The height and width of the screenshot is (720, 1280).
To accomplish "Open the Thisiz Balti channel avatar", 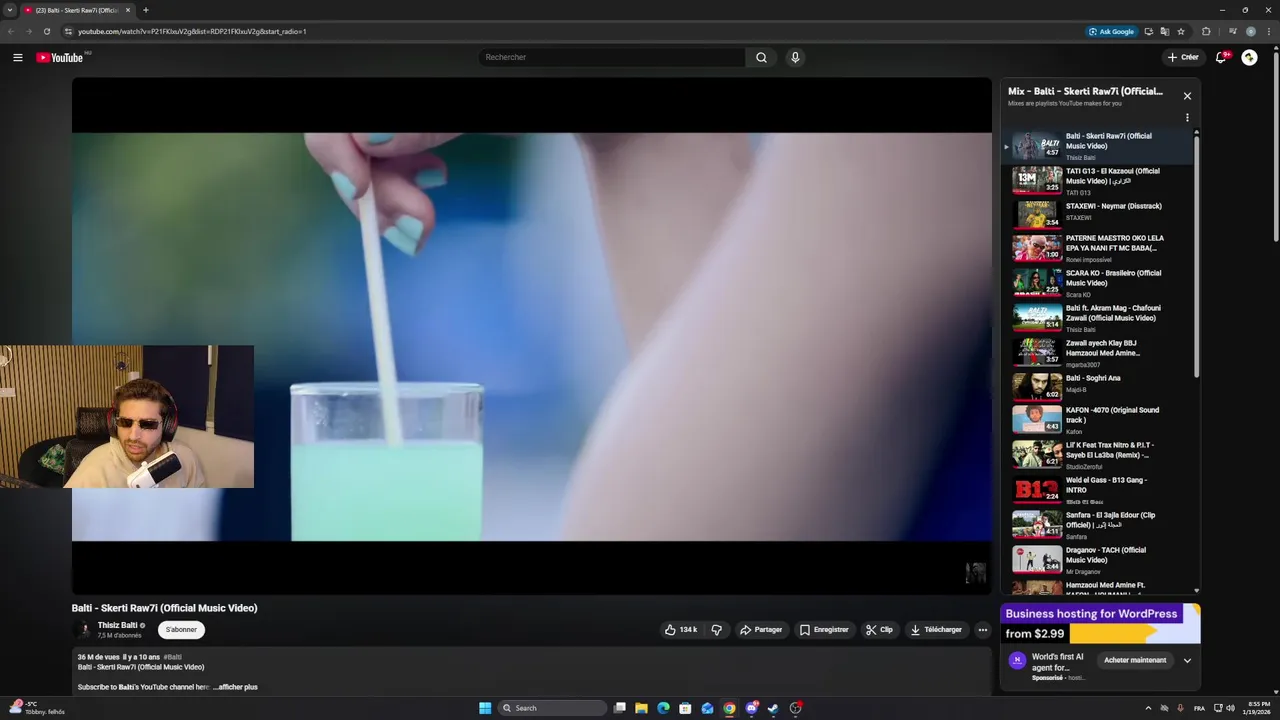I will tap(84, 630).
